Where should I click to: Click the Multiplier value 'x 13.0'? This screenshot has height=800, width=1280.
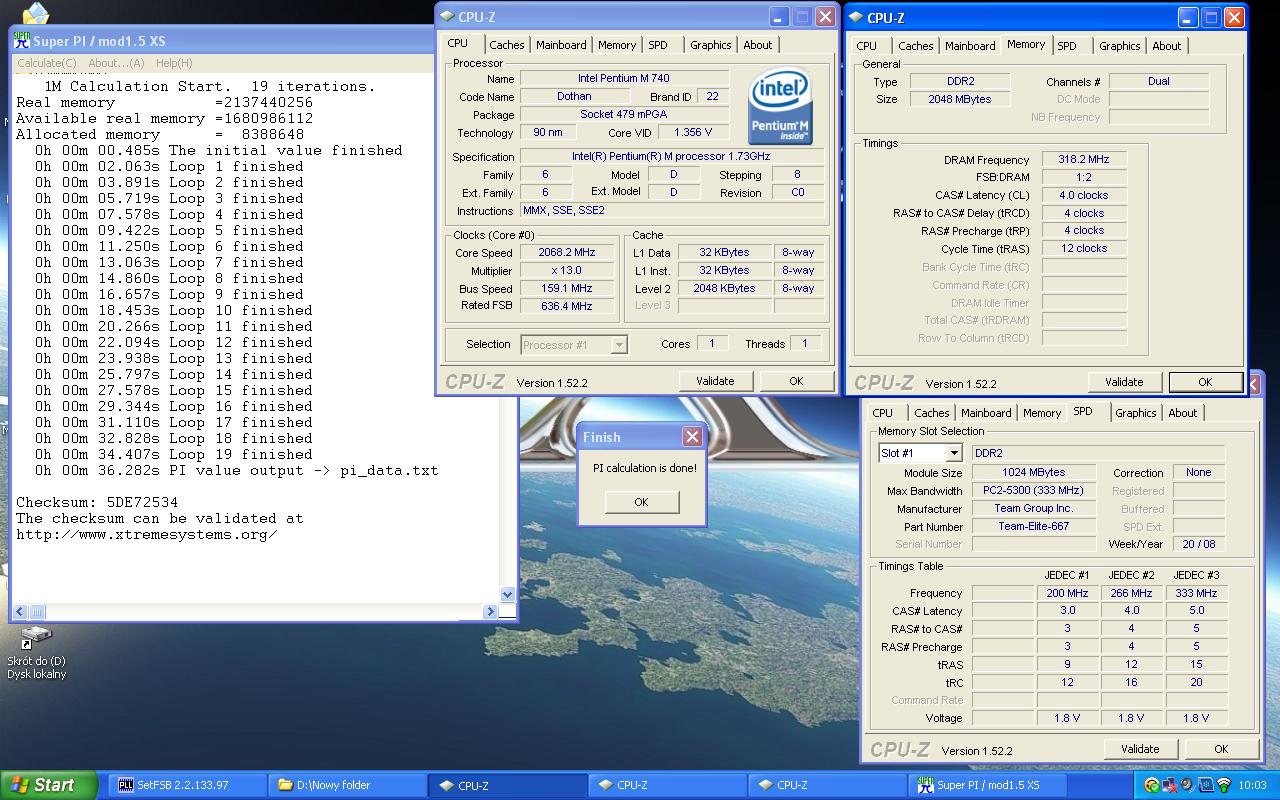567,271
